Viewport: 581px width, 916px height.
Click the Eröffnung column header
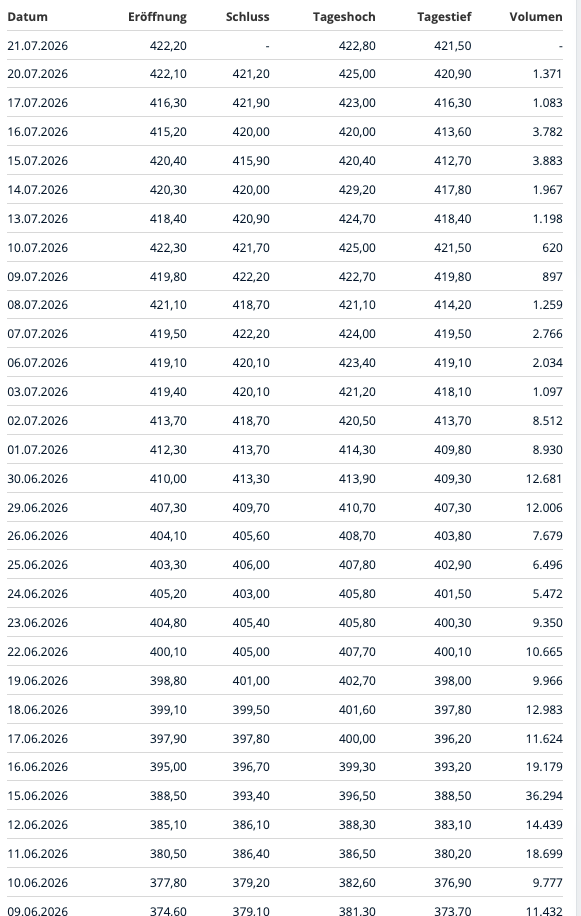tap(157, 17)
